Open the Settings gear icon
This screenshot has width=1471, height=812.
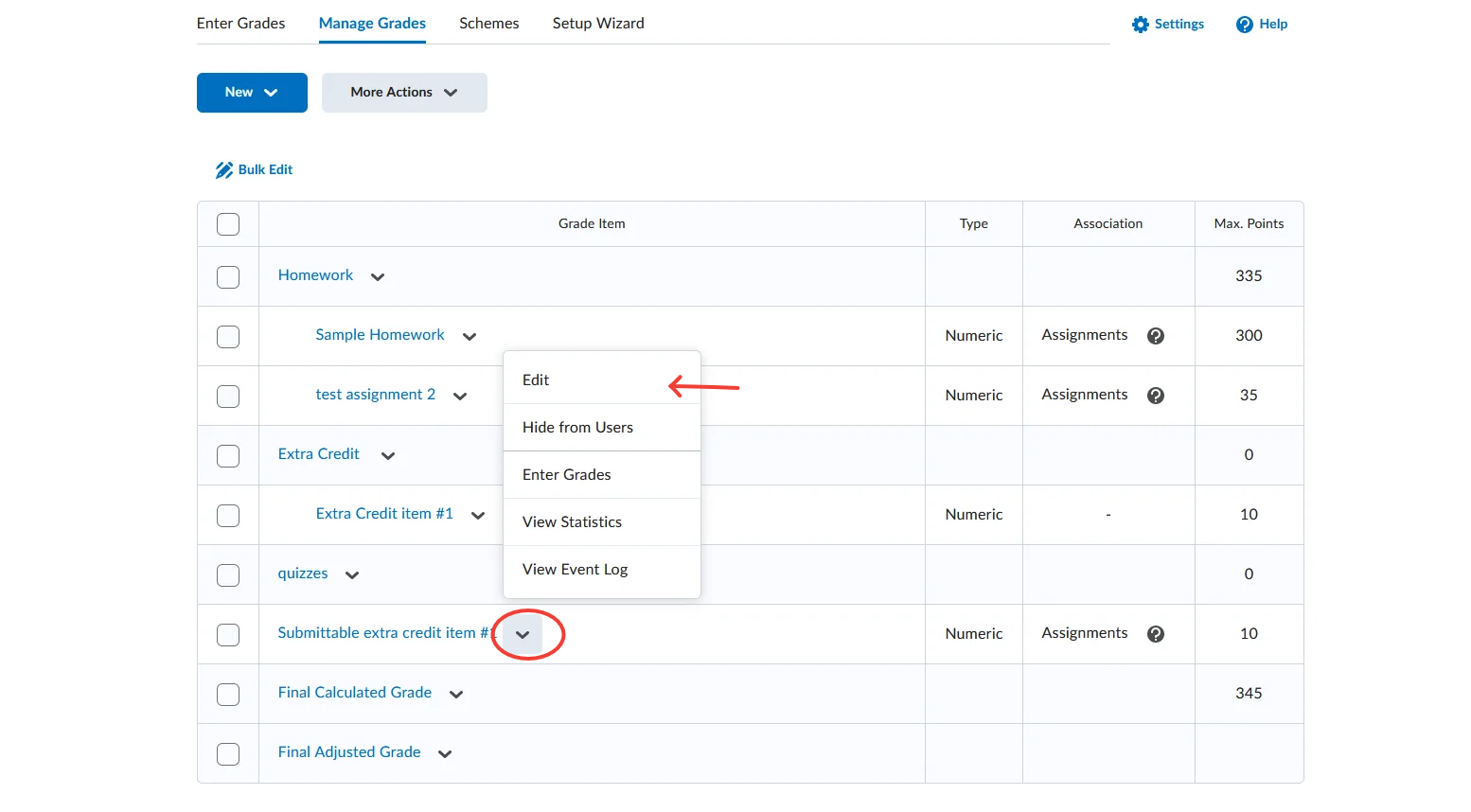pyautogui.click(x=1141, y=24)
